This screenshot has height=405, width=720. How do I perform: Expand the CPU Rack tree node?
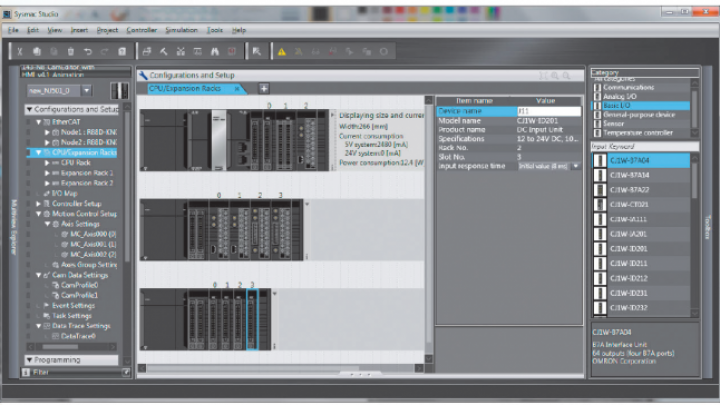point(47,163)
